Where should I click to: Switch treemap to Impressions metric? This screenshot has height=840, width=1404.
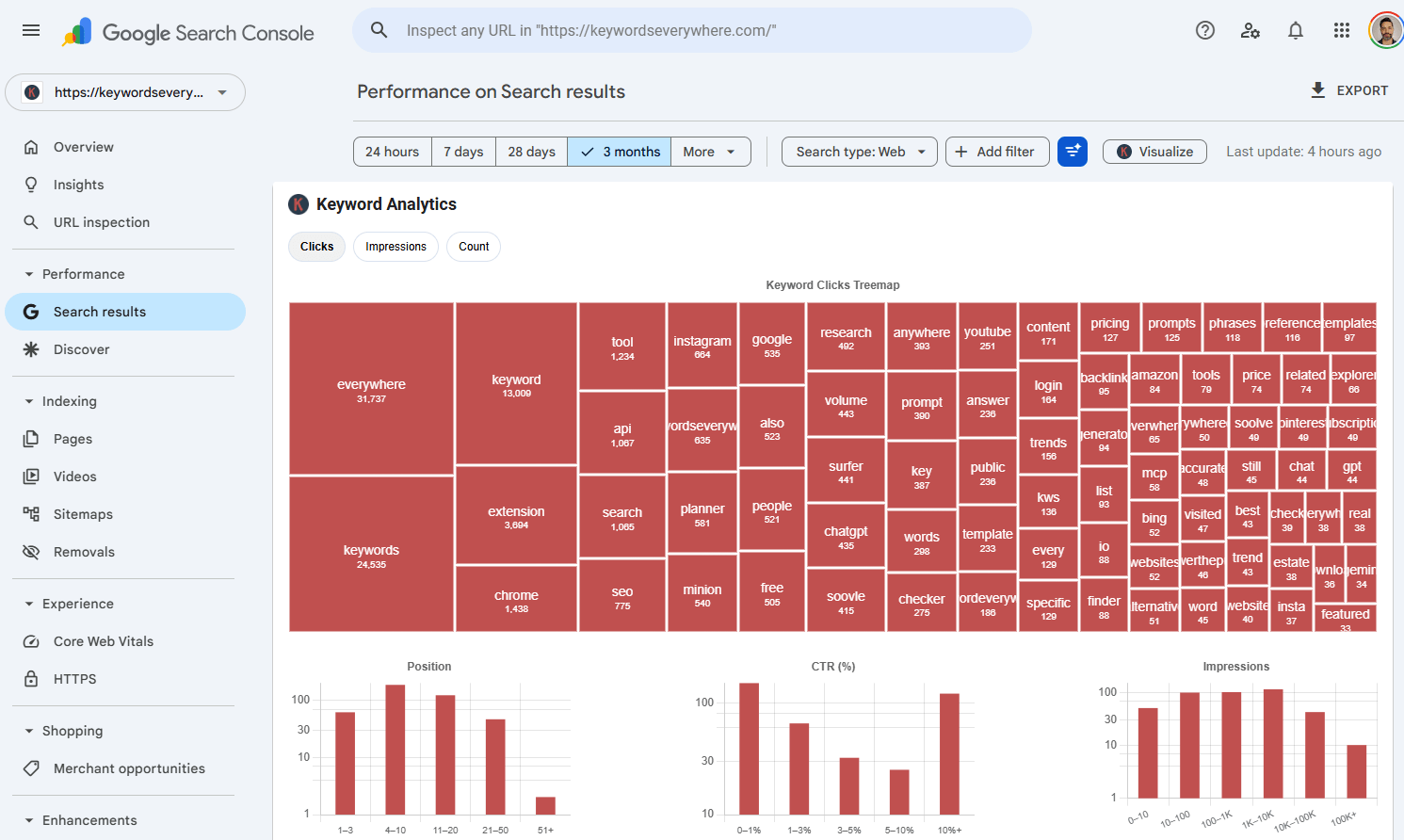(395, 247)
